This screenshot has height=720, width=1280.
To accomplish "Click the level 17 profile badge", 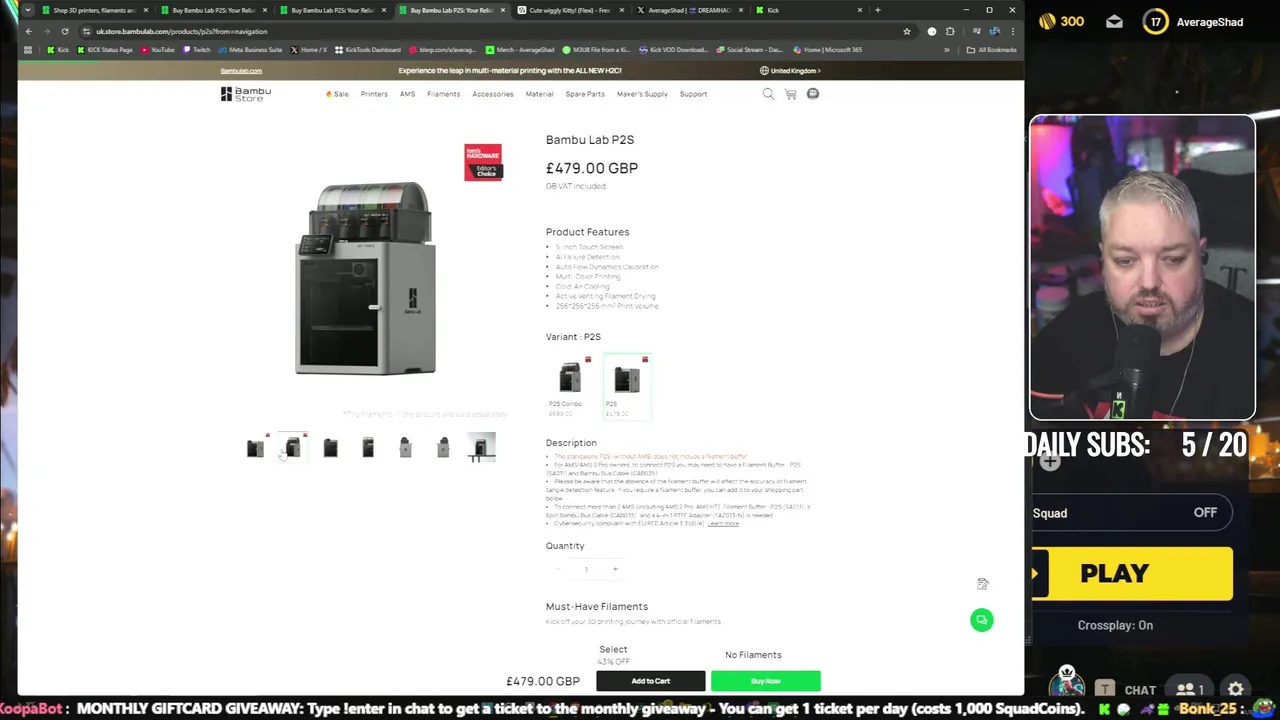I will coord(1155,22).
